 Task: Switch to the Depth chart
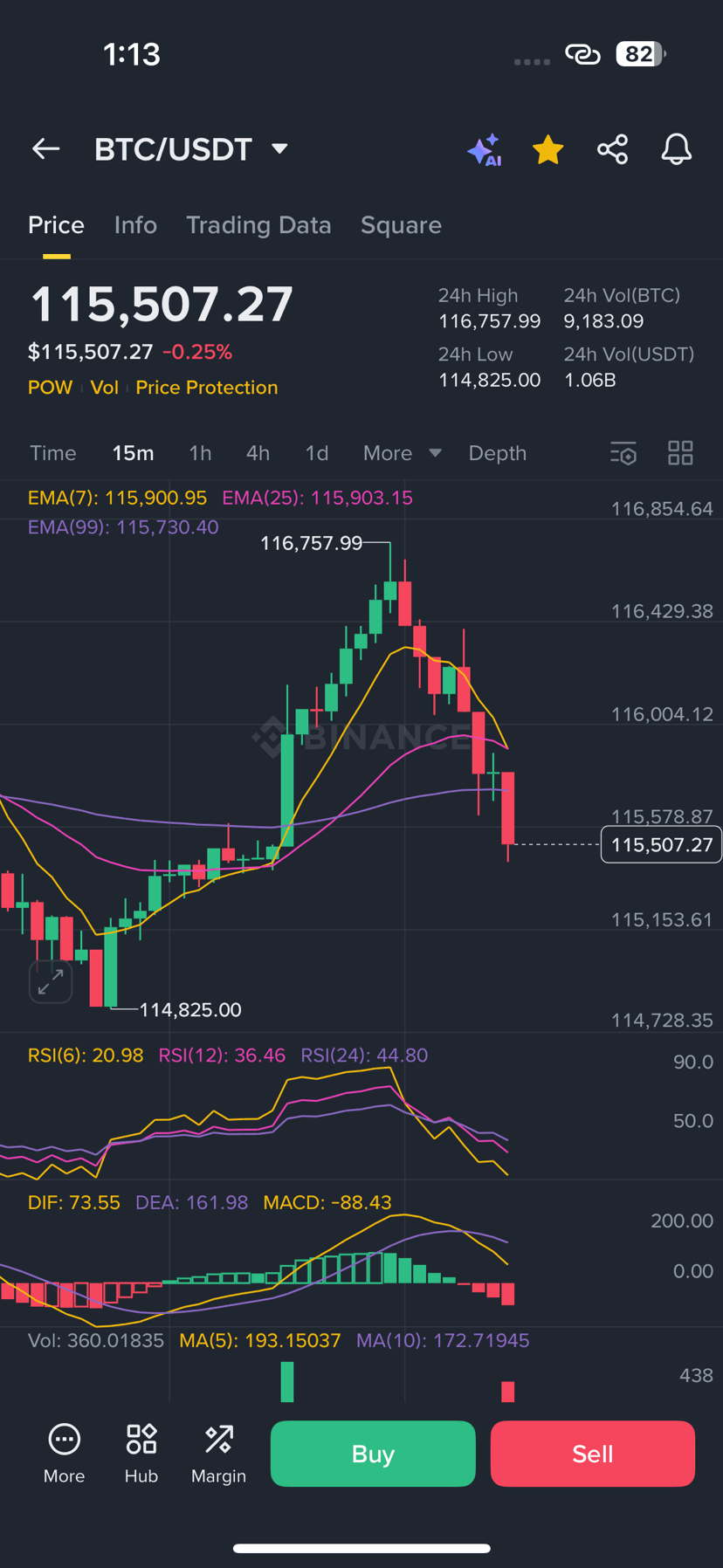pyautogui.click(x=498, y=453)
